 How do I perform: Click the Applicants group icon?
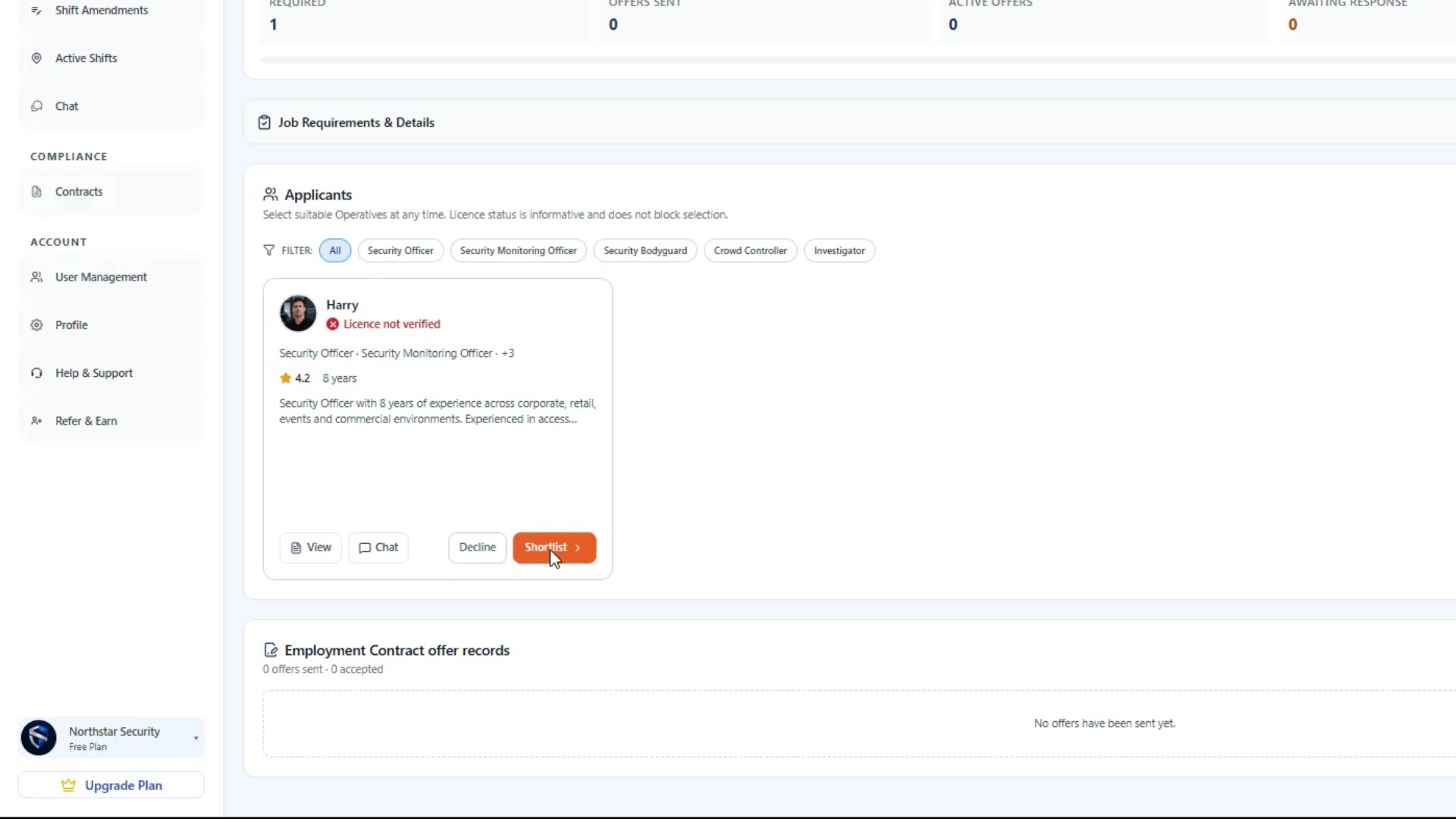pos(270,195)
